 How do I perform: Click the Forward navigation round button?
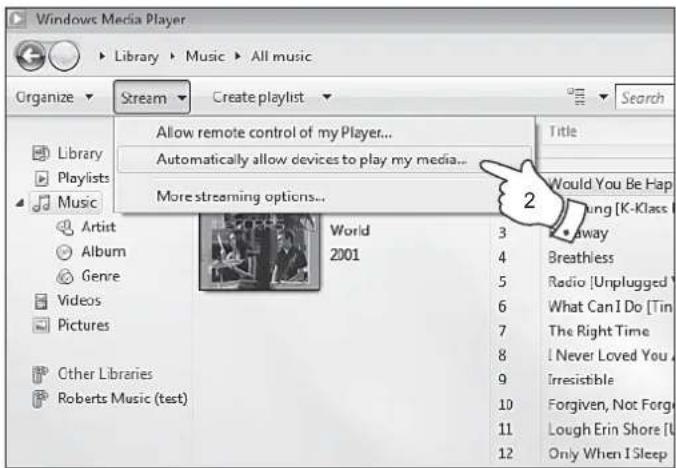click(x=64, y=56)
